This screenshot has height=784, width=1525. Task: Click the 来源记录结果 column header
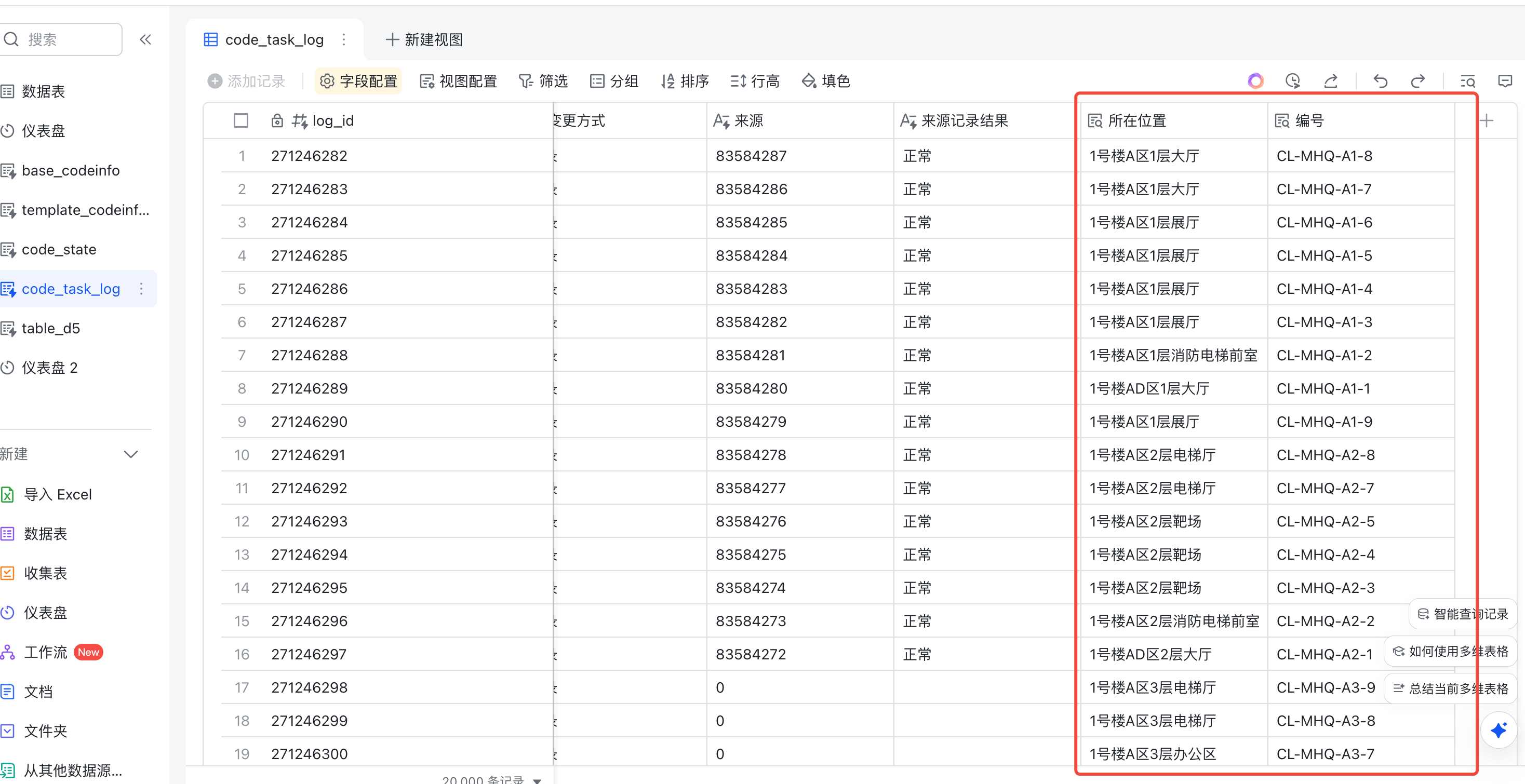pos(987,120)
